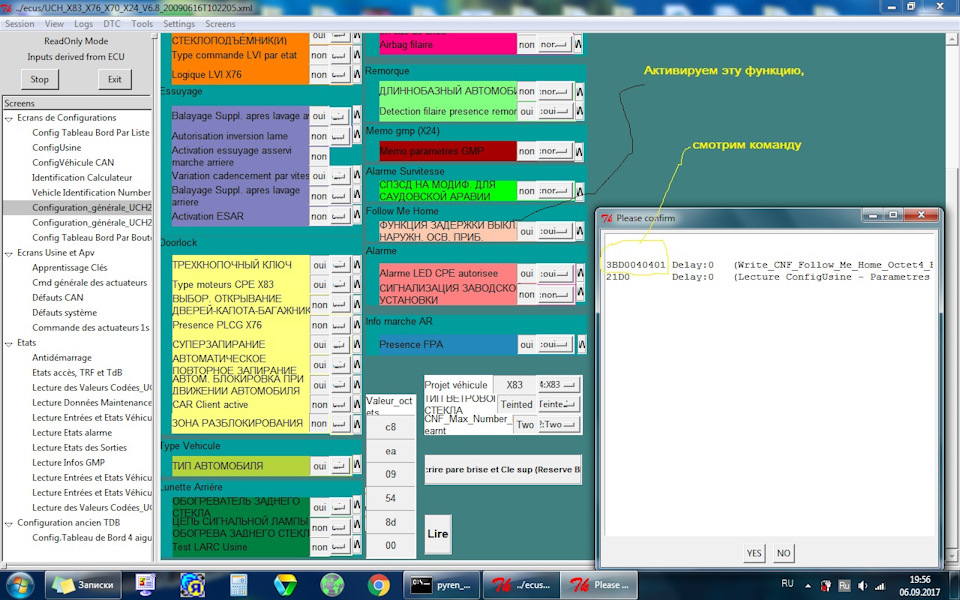Screen dimensions: 960x600
Task: Launch the calculator from the taskbar
Action: point(239,585)
